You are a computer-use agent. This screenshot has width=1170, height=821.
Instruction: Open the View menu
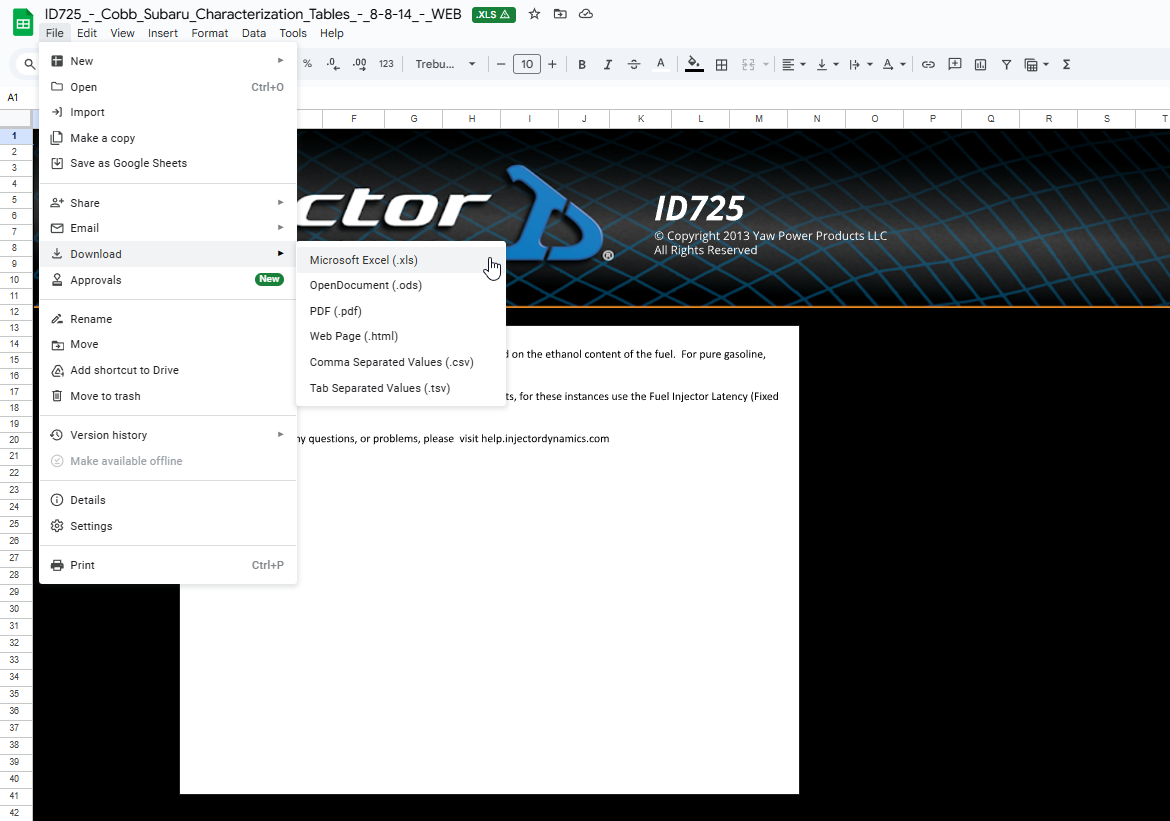122,33
